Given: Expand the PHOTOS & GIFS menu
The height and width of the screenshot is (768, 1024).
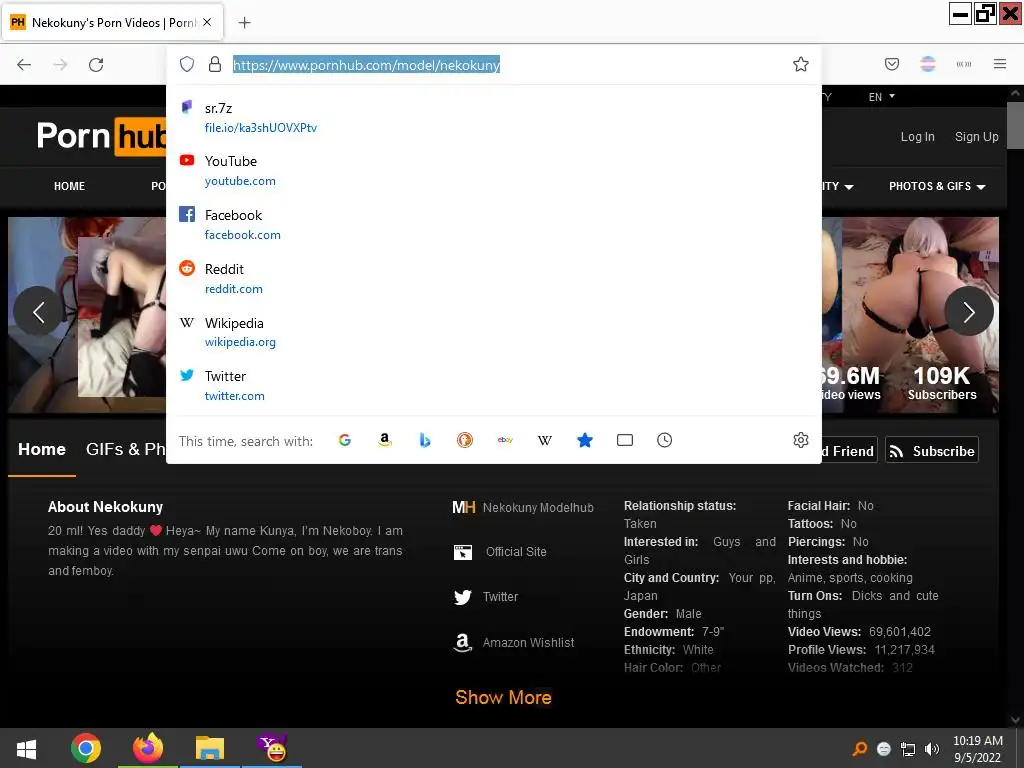Looking at the screenshot, I should [x=937, y=186].
